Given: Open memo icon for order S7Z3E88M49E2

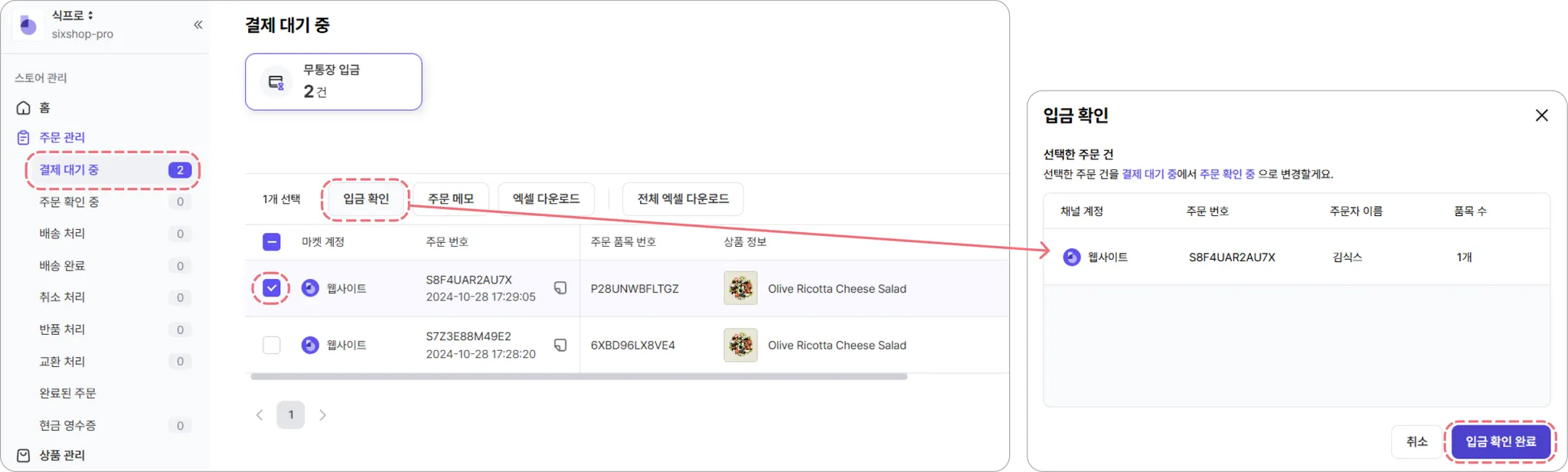Looking at the screenshot, I should pos(560,345).
